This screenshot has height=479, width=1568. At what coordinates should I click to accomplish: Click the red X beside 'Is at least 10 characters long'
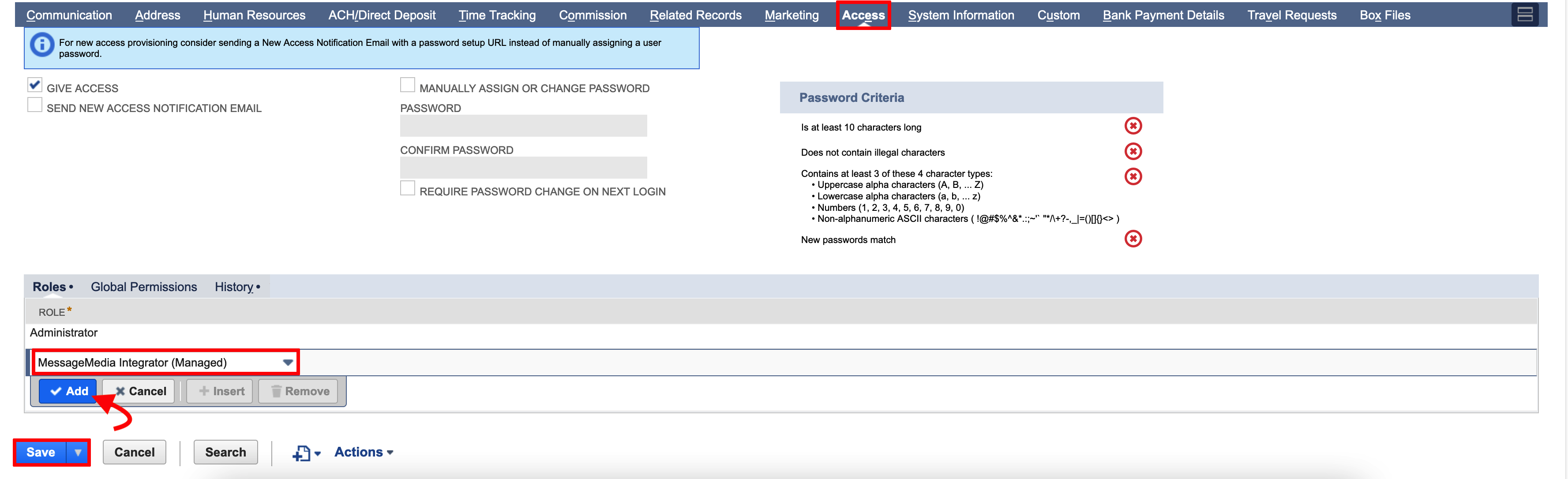click(1133, 125)
